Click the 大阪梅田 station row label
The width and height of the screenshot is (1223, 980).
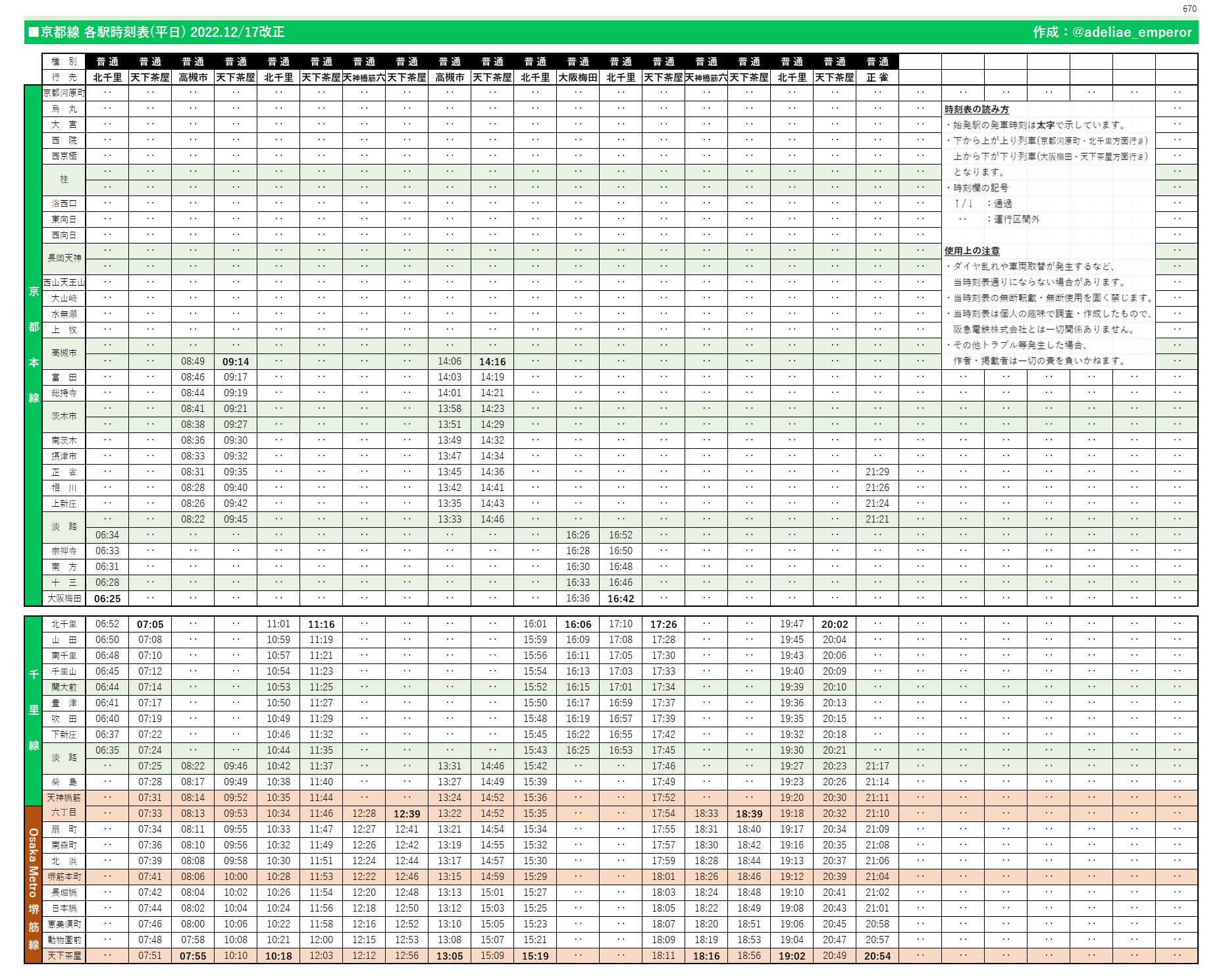pyautogui.click(x=64, y=598)
